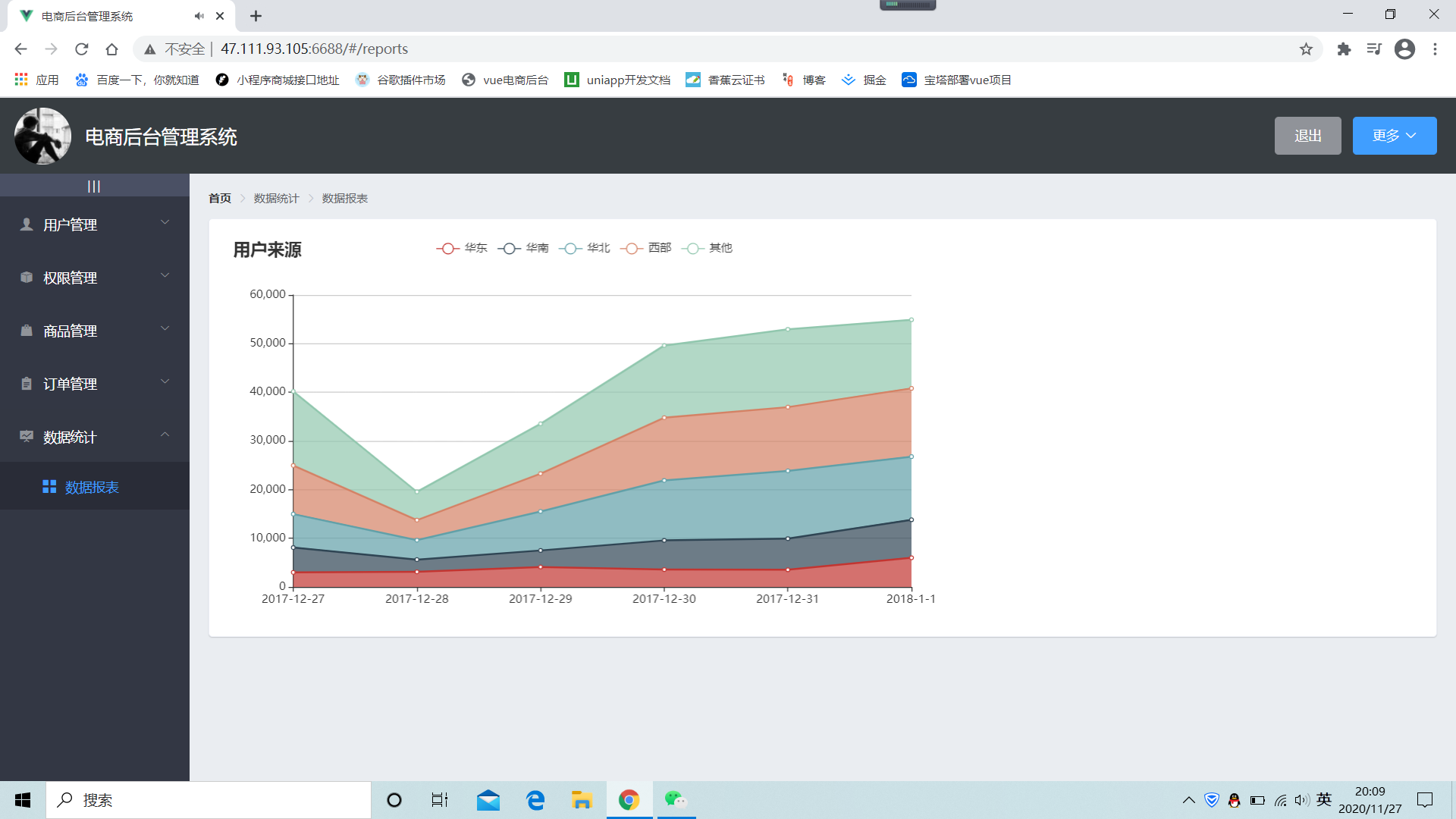The height and width of the screenshot is (819, 1456).
Task: Select the 数据报表 menu item
Action: pyautogui.click(x=92, y=487)
